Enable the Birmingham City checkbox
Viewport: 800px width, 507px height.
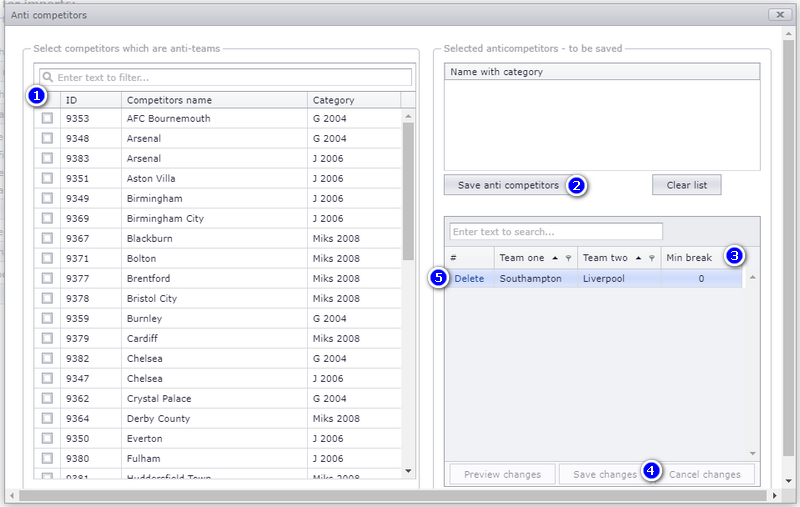pos(47,218)
